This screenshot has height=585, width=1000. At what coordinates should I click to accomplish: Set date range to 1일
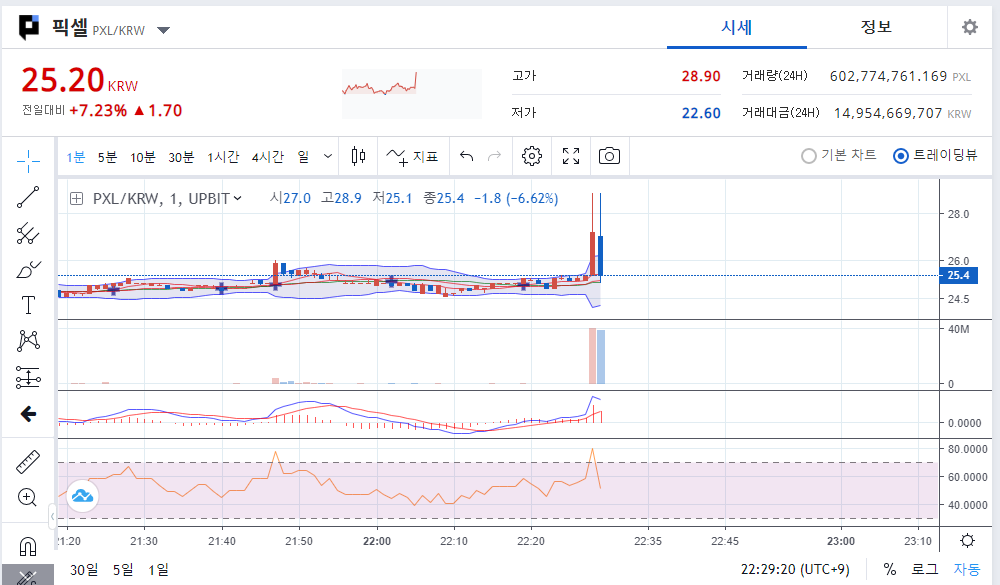point(158,570)
